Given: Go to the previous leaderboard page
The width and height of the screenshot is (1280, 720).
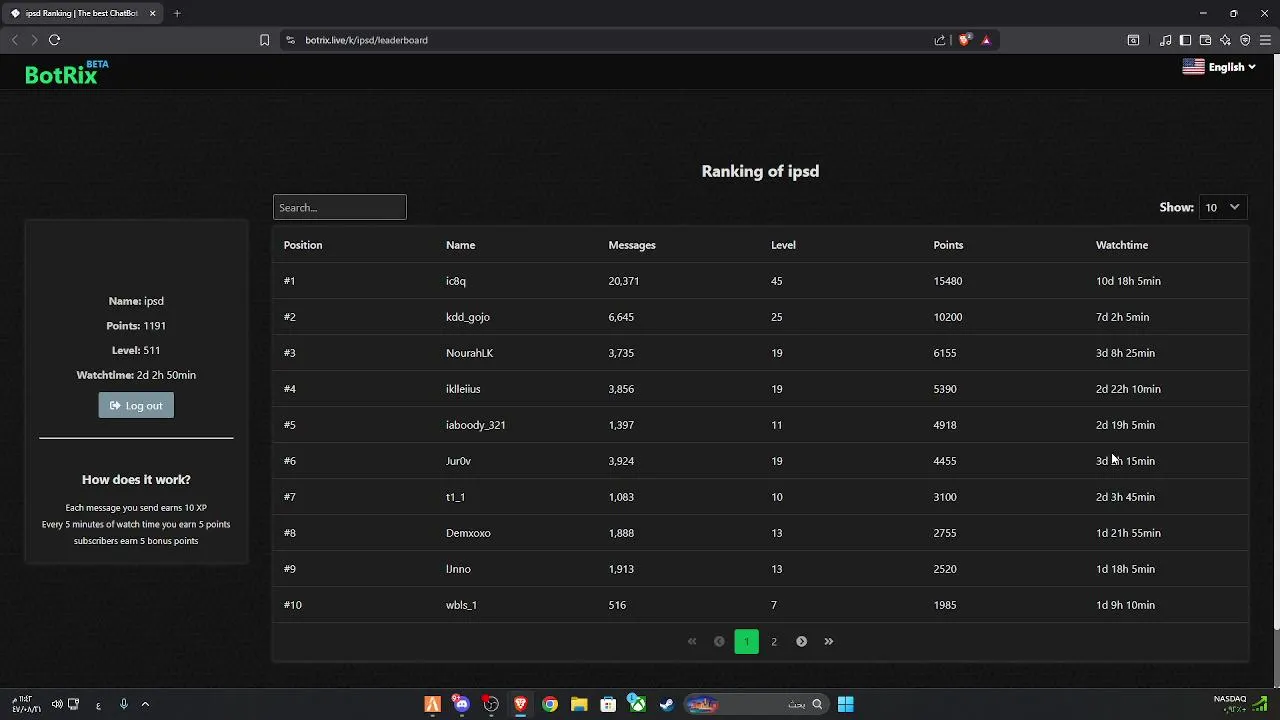Looking at the screenshot, I should (x=719, y=642).
